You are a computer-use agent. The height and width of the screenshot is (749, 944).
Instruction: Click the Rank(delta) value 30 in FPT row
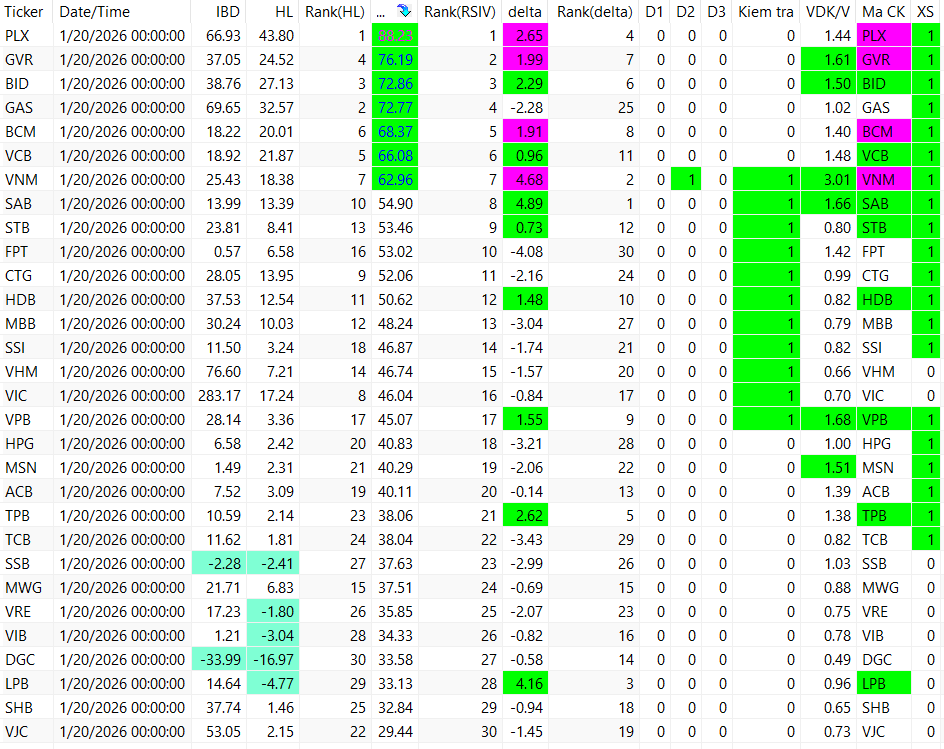(626, 252)
